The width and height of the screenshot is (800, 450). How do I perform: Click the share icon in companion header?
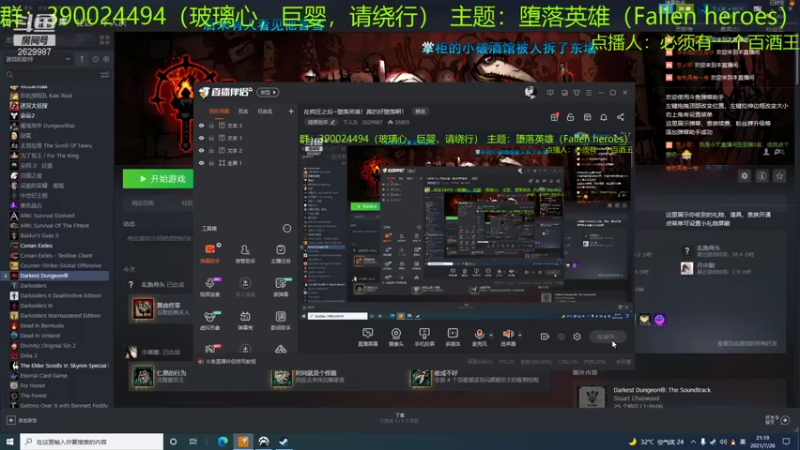620,117
